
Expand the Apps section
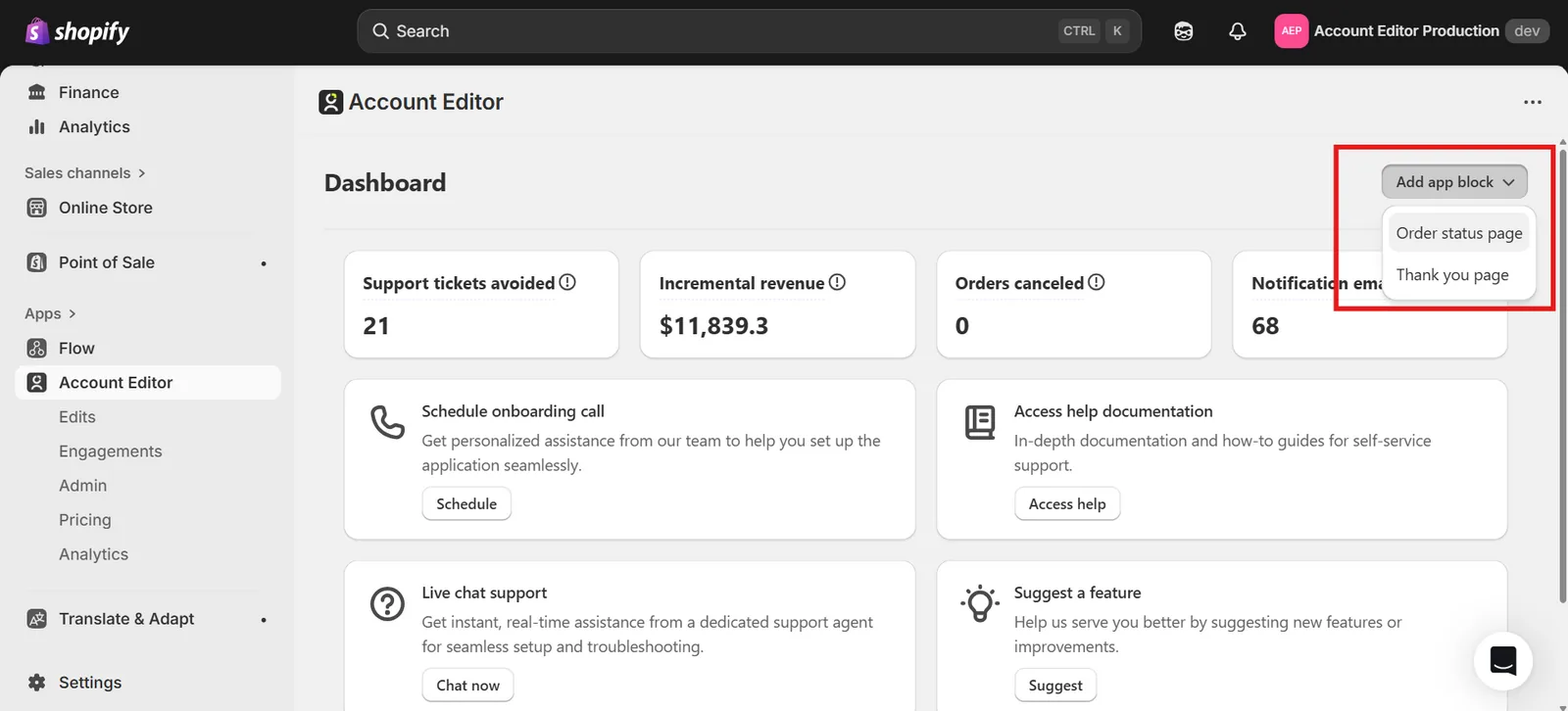point(51,313)
